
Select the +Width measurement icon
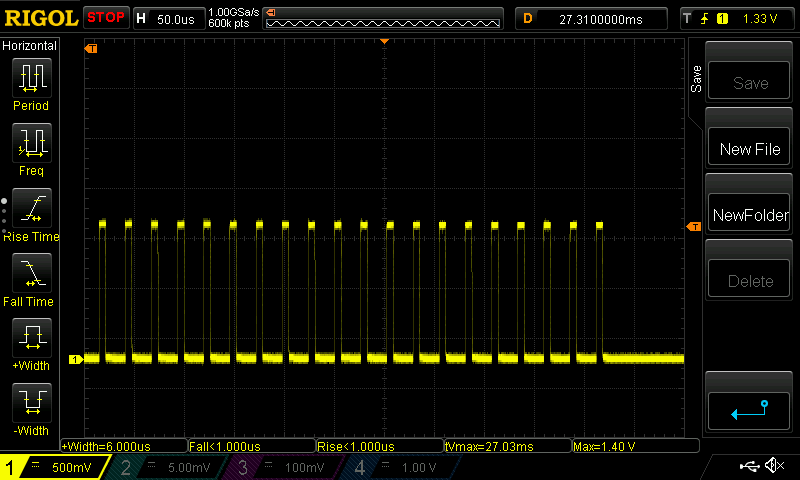coord(32,338)
